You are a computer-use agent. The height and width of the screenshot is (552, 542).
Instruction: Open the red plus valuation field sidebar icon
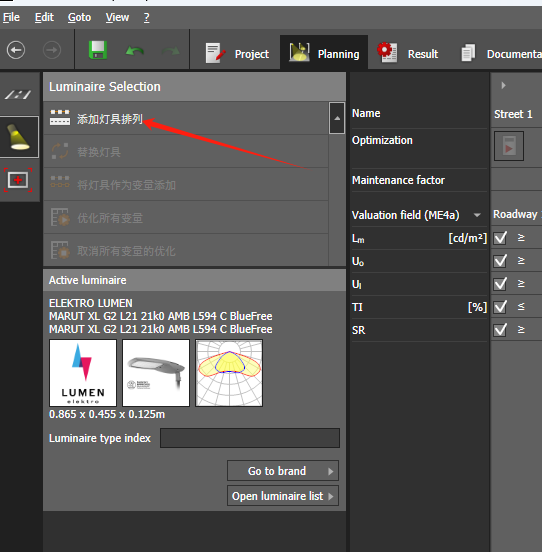tap(18, 180)
